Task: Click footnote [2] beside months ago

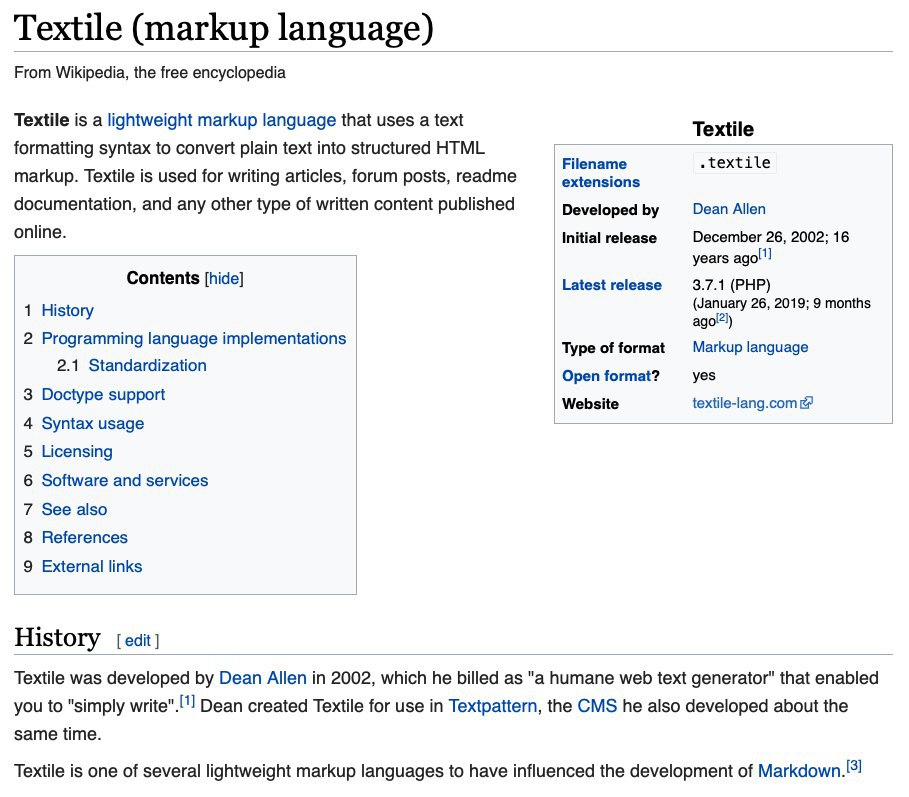Action: pyautogui.click(x=722, y=317)
